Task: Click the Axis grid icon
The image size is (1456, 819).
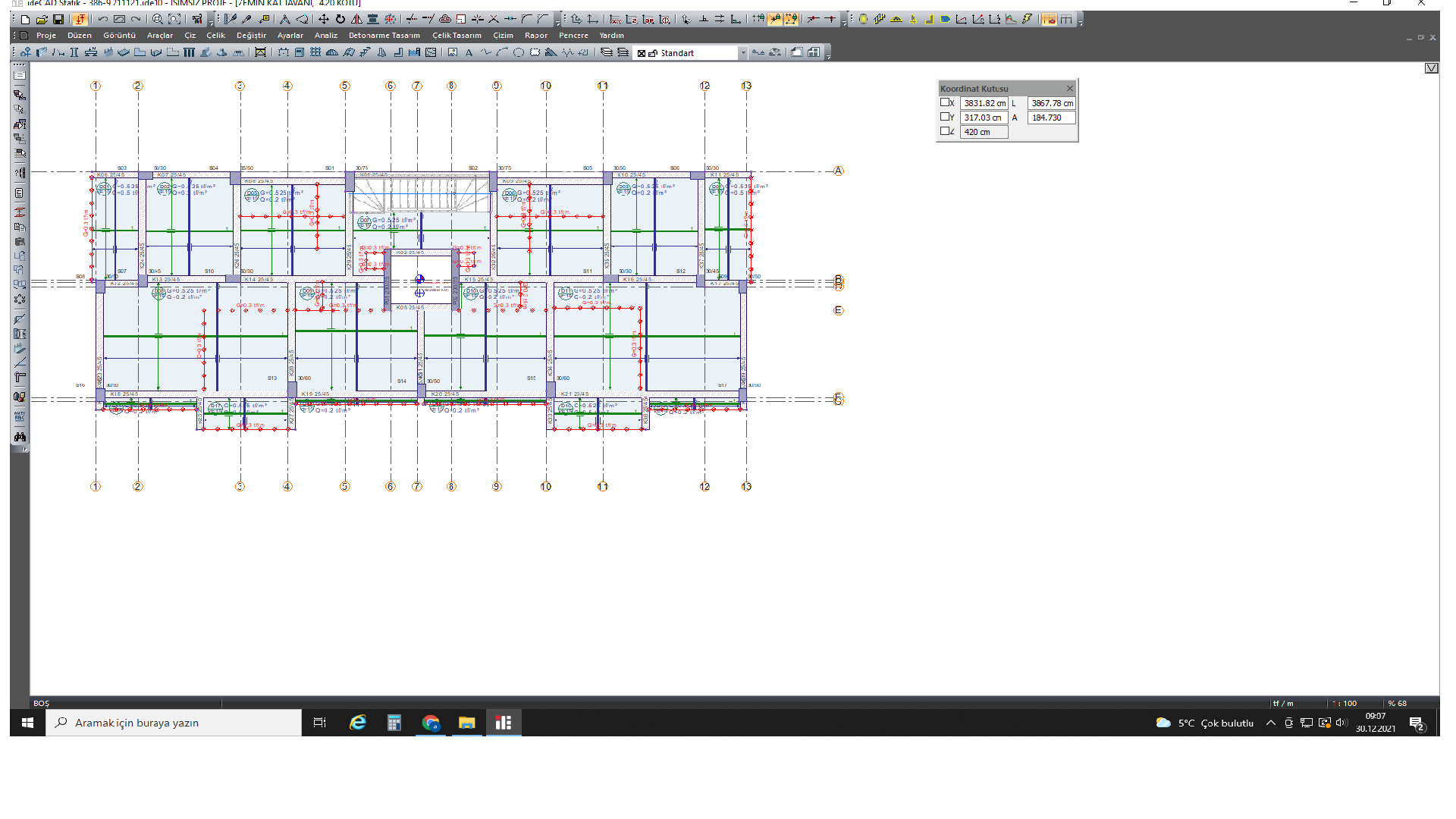Action: pyautogui.click(x=315, y=52)
